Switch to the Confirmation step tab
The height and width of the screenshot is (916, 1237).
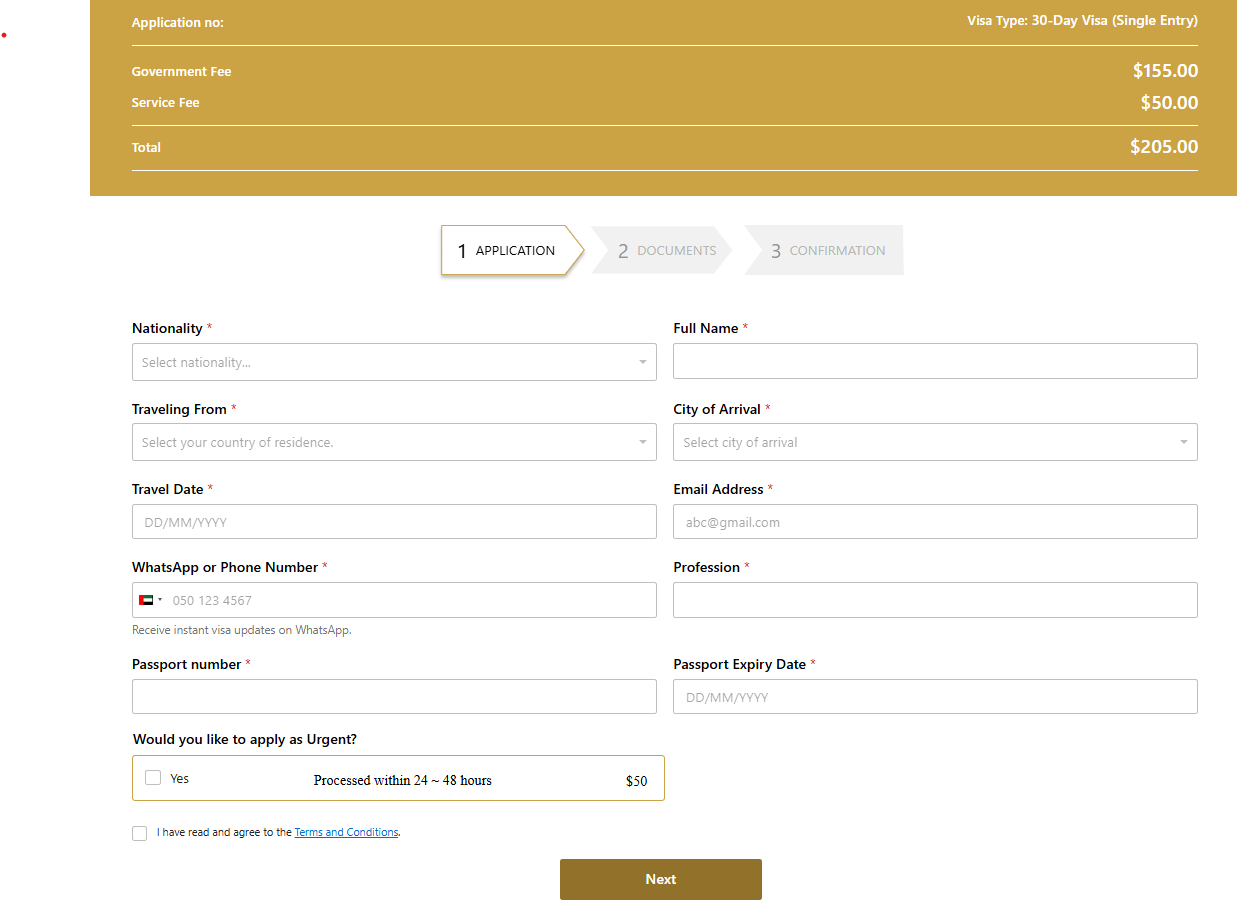point(826,250)
